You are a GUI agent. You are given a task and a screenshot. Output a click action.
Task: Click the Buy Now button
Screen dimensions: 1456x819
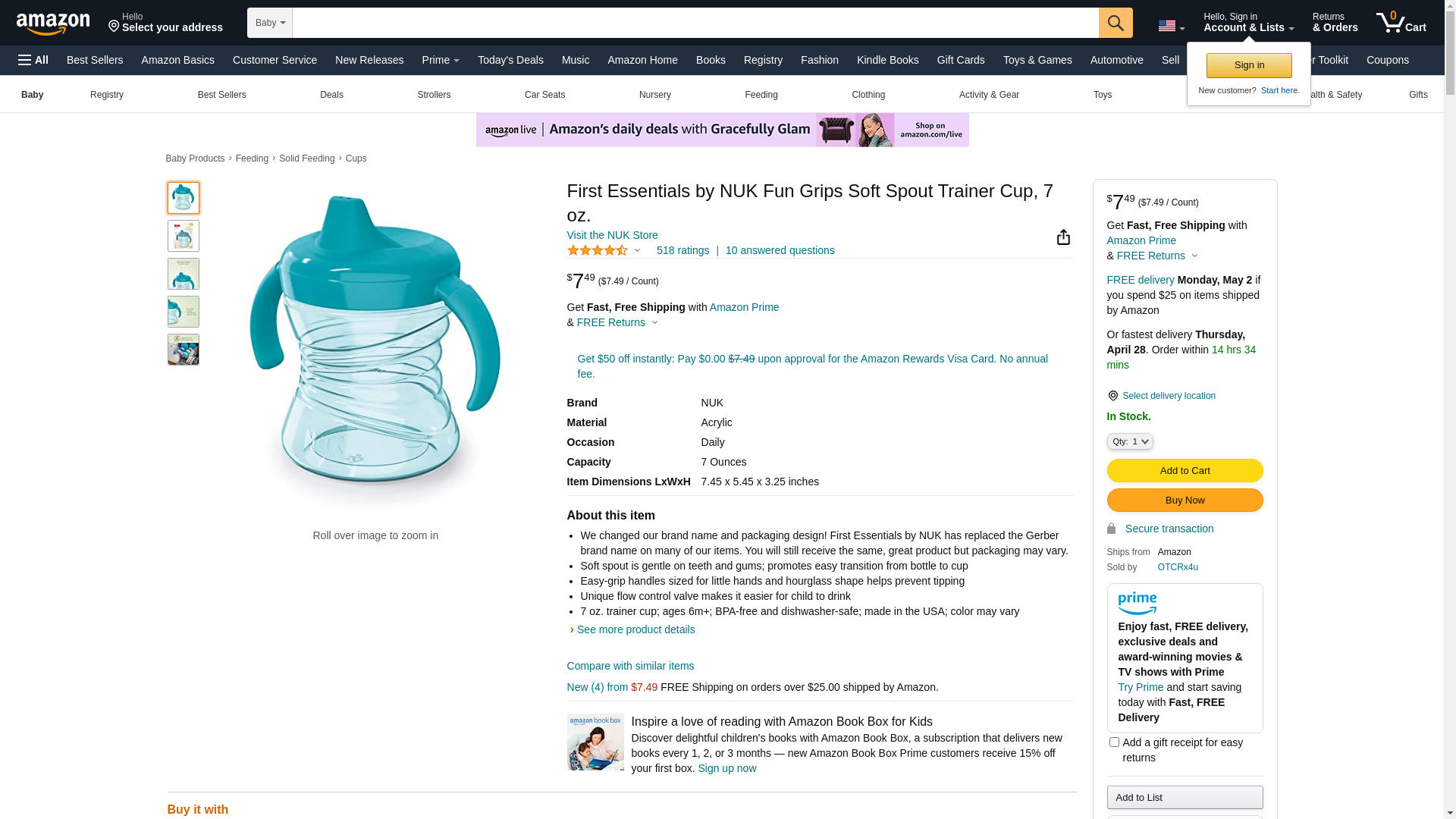(x=1185, y=500)
